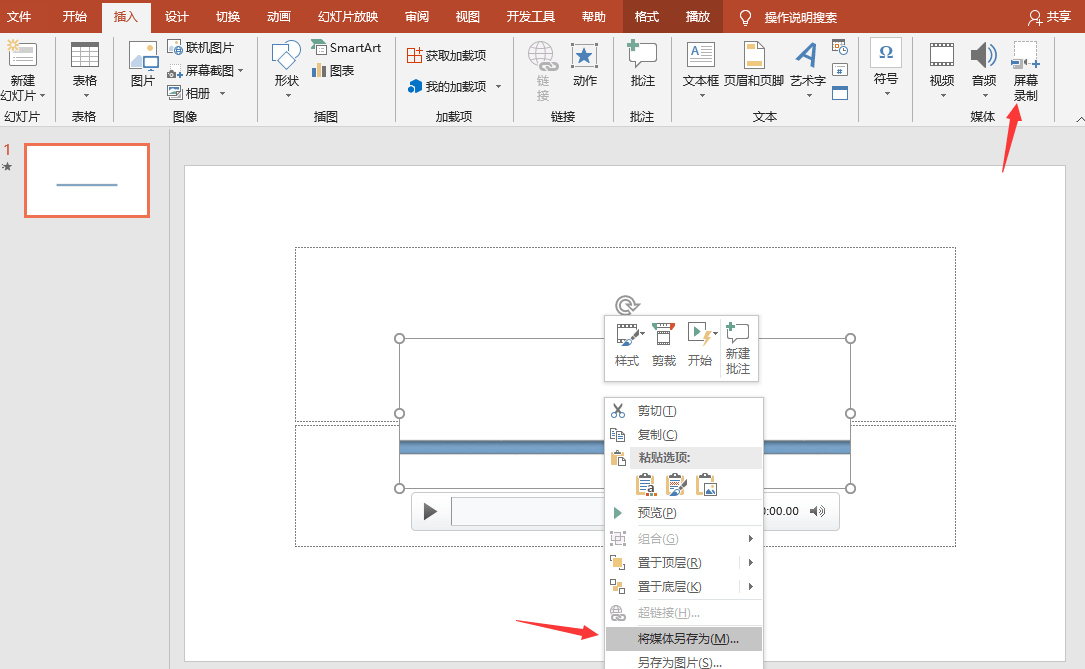
Task: Click the 屏幕录制 screen recording icon
Action: pyautogui.click(x=1025, y=55)
